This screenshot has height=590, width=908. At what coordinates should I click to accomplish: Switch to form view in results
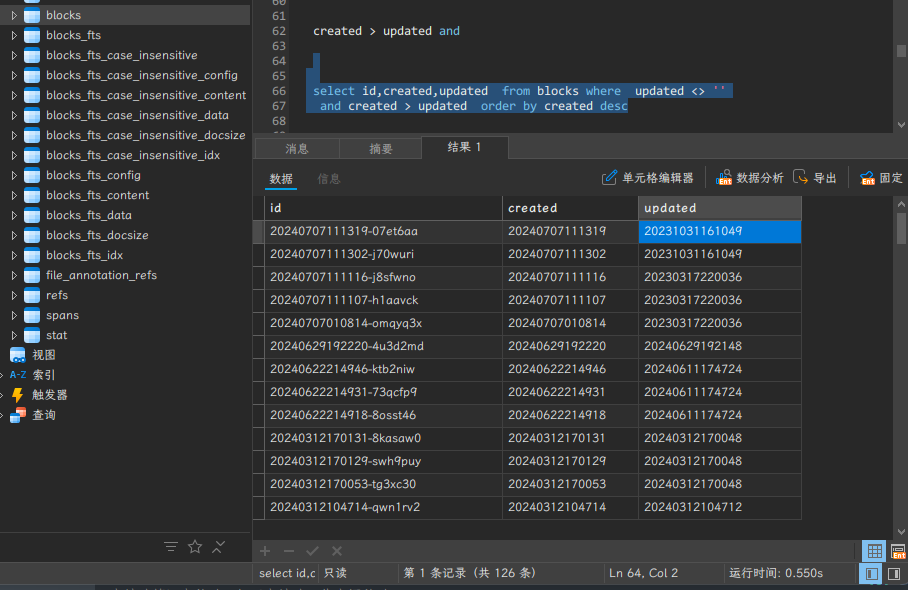[x=897, y=551]
